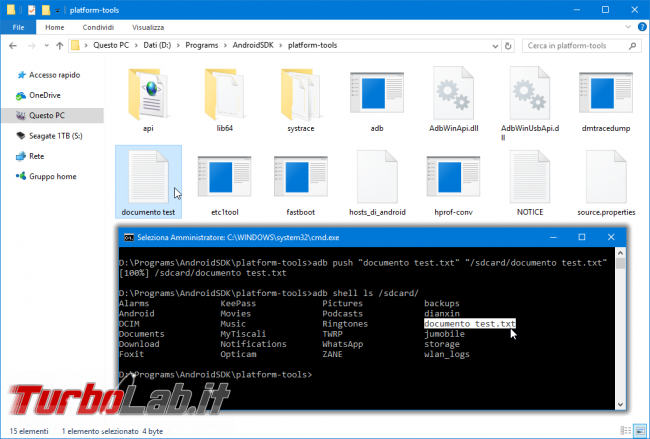Image resolution: width=650 pixels, height=439 pixels.
Task: Open Rete in the sidebar
Action: 36,156
